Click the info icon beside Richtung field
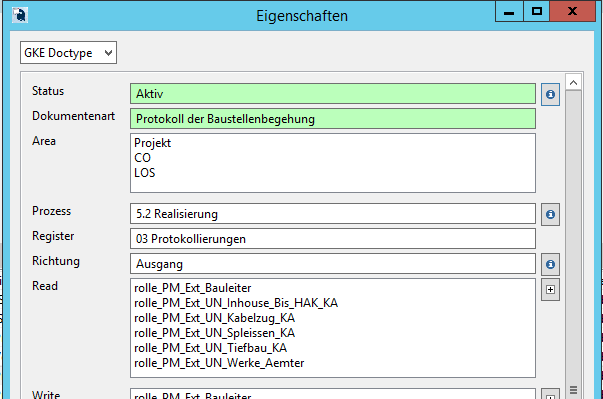 [550, 264]
